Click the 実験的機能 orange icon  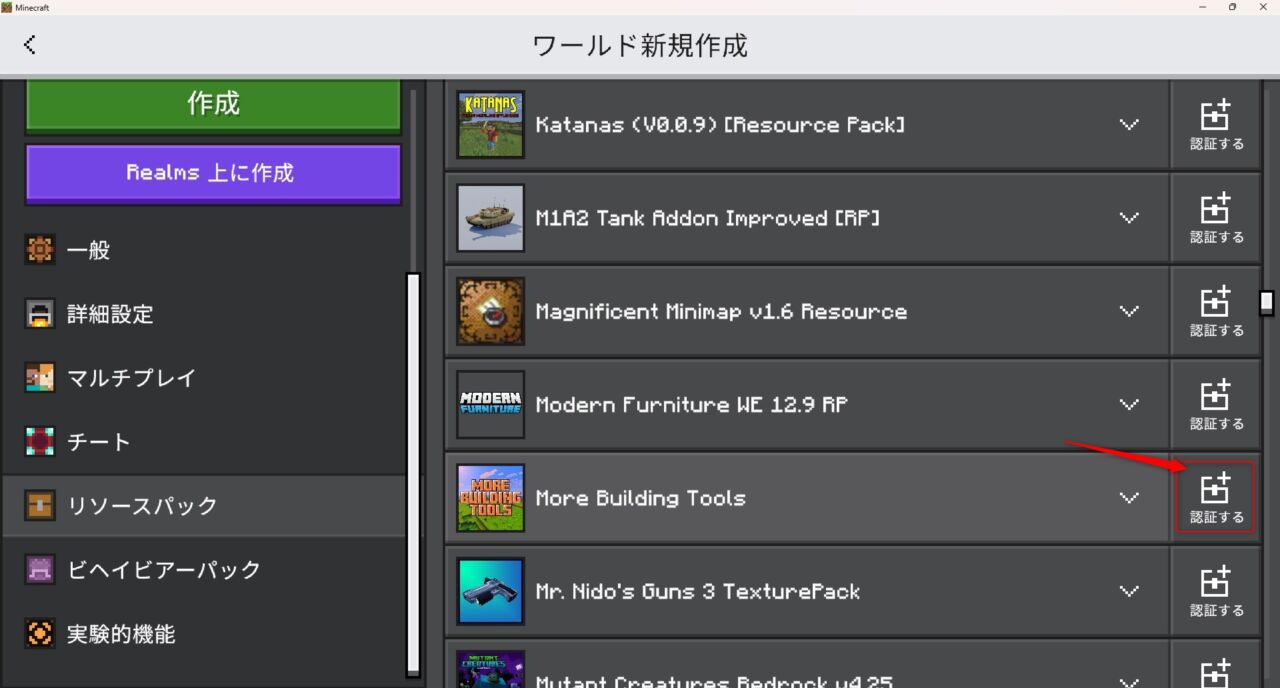(39, 634)
